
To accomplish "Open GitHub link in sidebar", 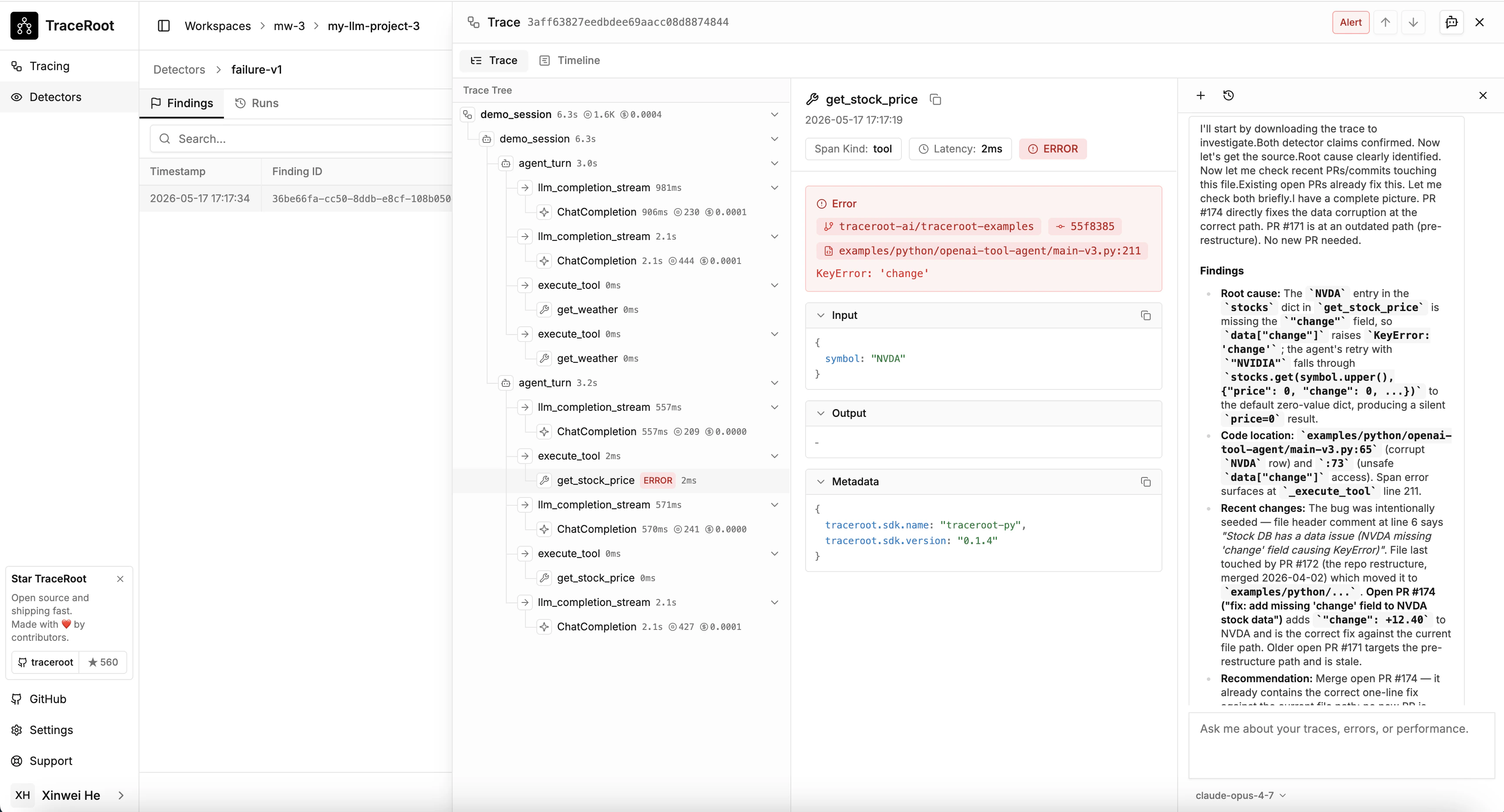I will tap(69, 699).
